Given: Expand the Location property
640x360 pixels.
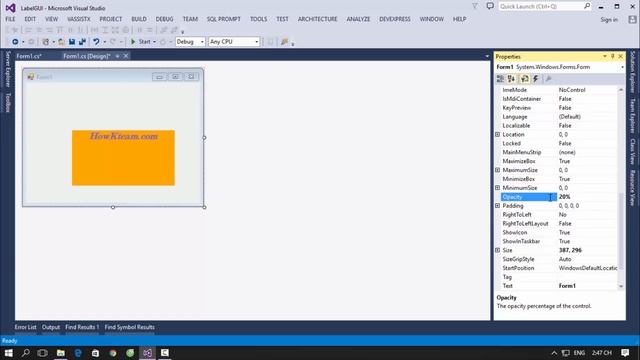Looking at the screenshot, I should [x=498, y=134].
